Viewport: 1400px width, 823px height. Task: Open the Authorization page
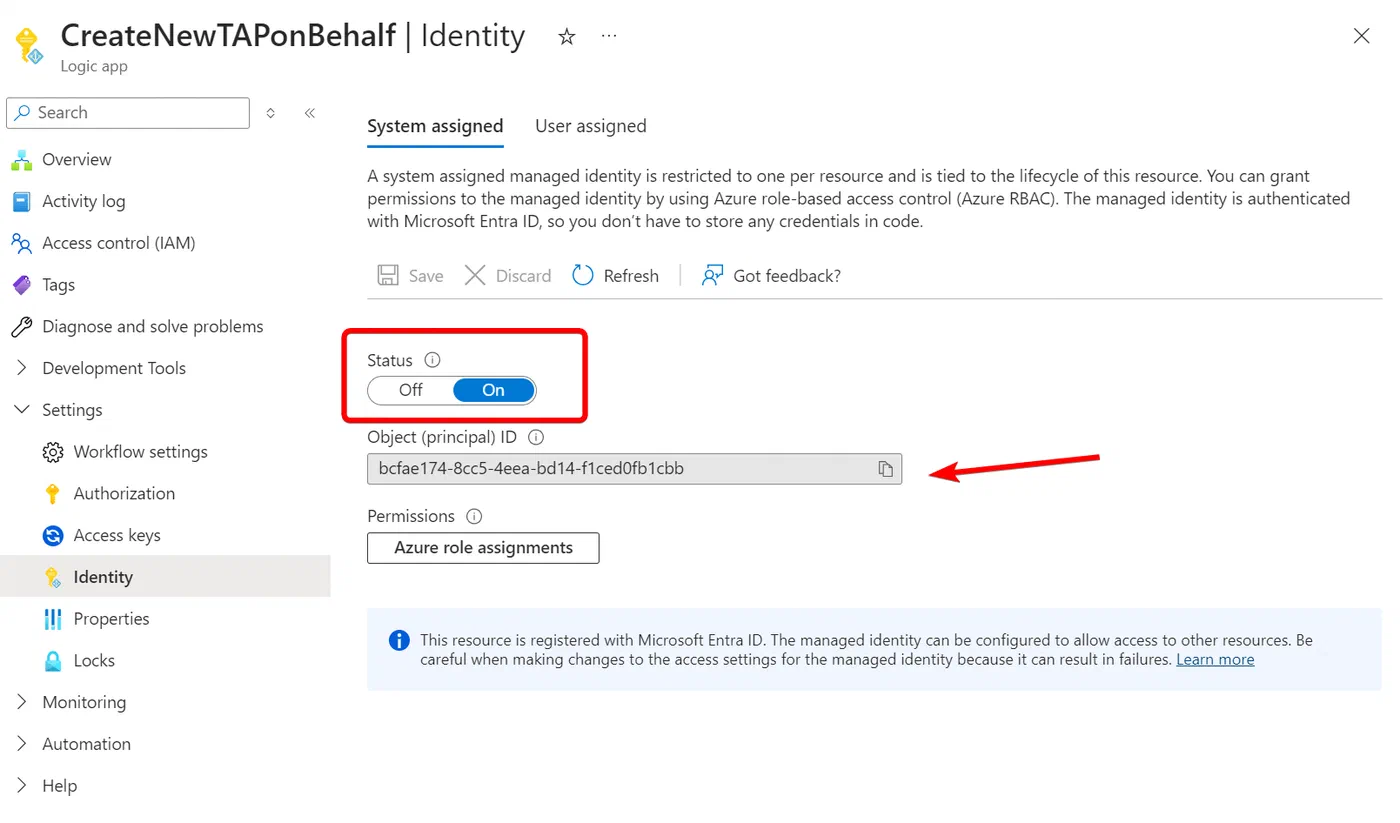(124, 494)
